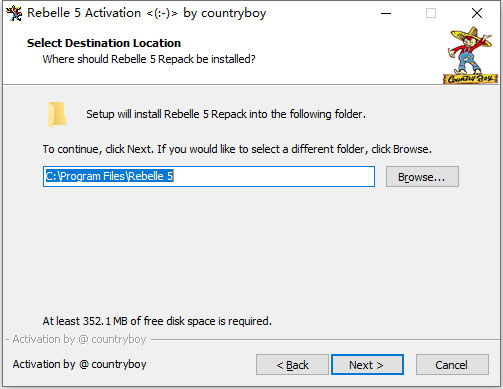This screenshot has width=503, height=389.
Task: Click the 'Where should Rebelle 5 Repack be installed?' text
Action: (149, 59)
